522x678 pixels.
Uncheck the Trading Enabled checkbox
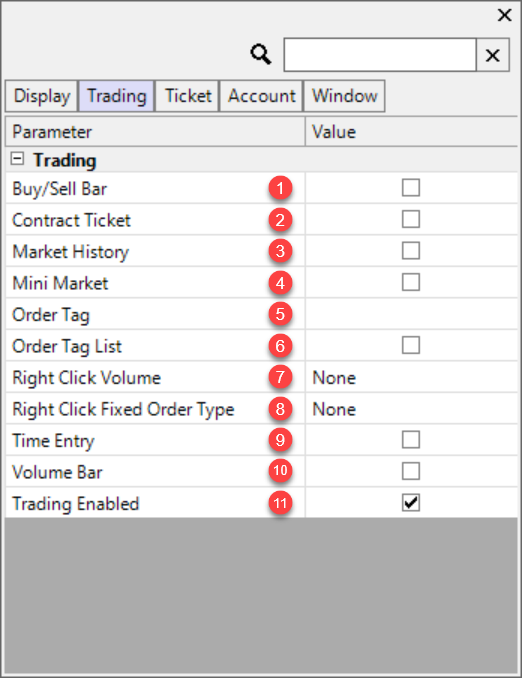(x=410, y=503)
